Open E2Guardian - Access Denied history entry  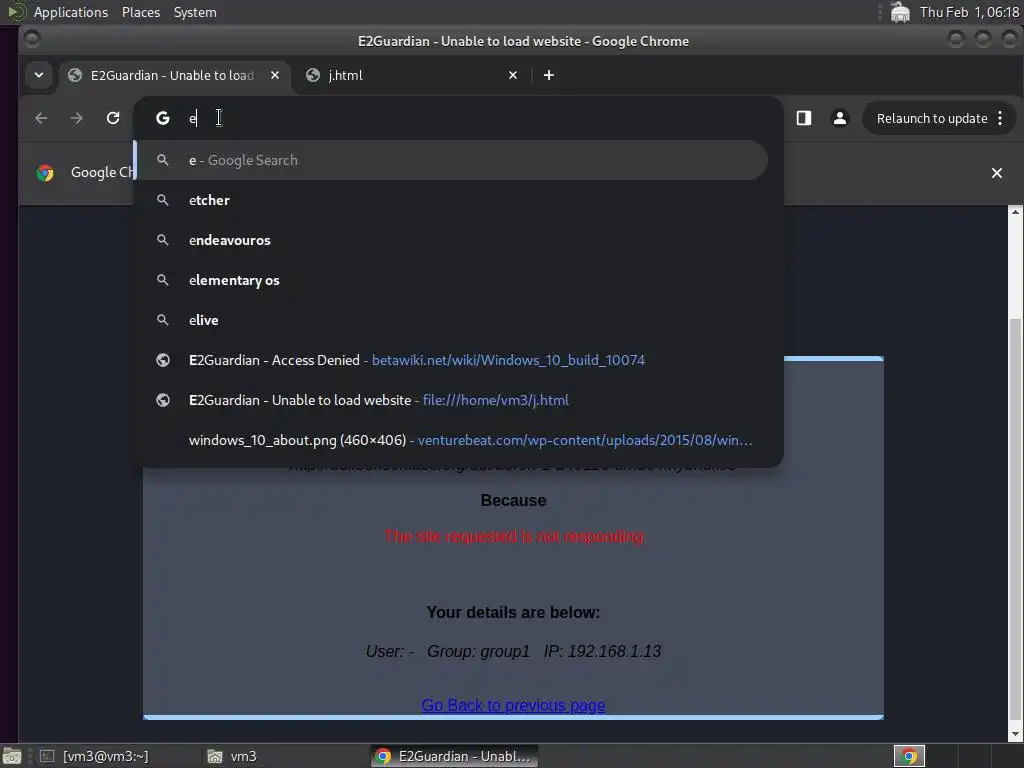coord(452,360)
